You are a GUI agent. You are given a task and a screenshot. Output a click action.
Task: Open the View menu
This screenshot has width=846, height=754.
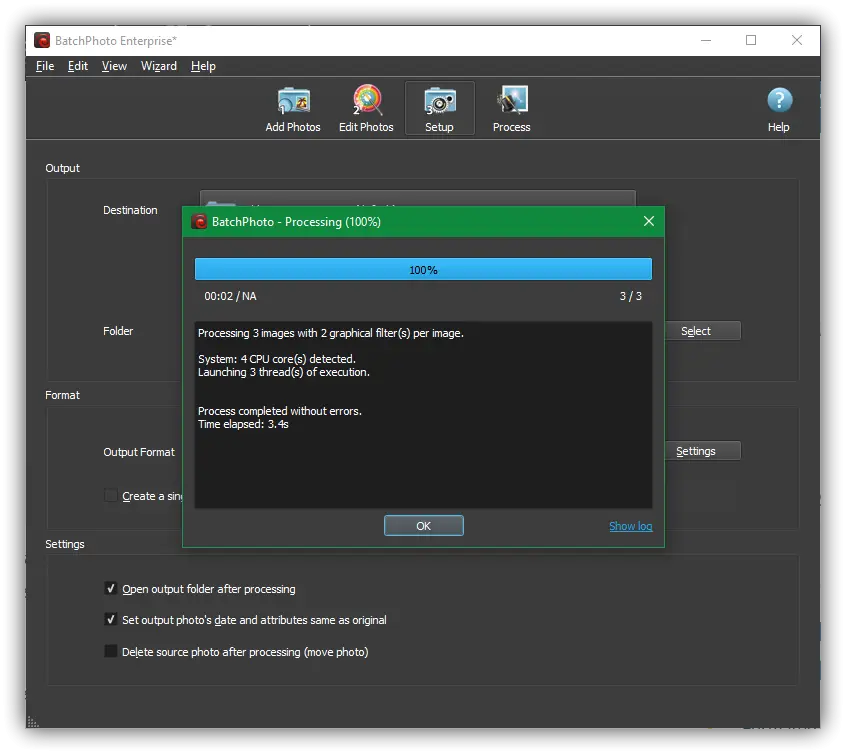click(x=114, y=66)
